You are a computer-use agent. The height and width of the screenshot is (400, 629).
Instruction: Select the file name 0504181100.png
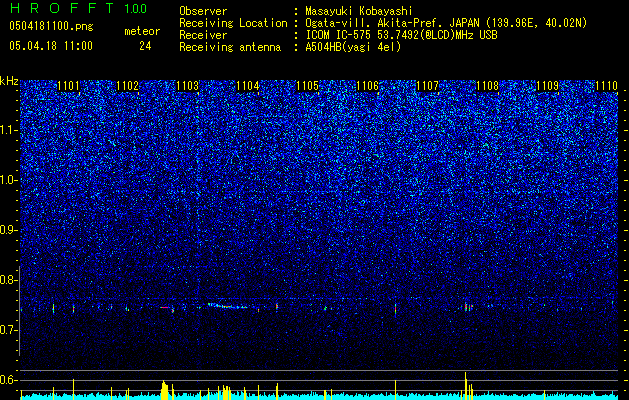click(x=51, y=26)
